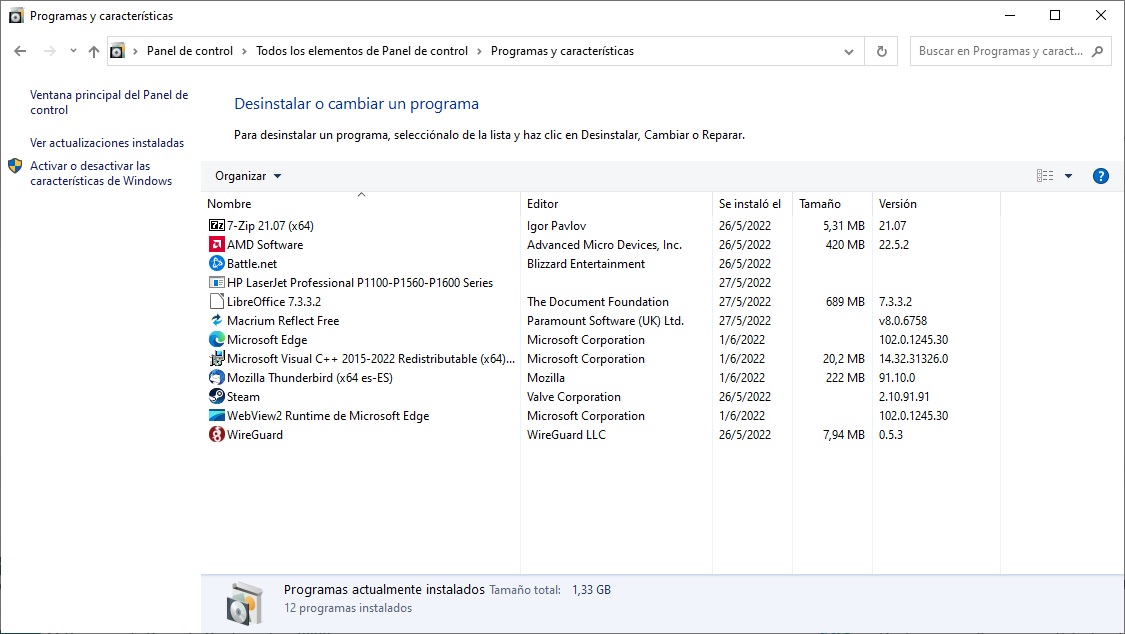Image resolution: width=1125 pixels, height=634 pixels.
Task: Select the Battle.net entry
Action: click(x=252, y=263)
